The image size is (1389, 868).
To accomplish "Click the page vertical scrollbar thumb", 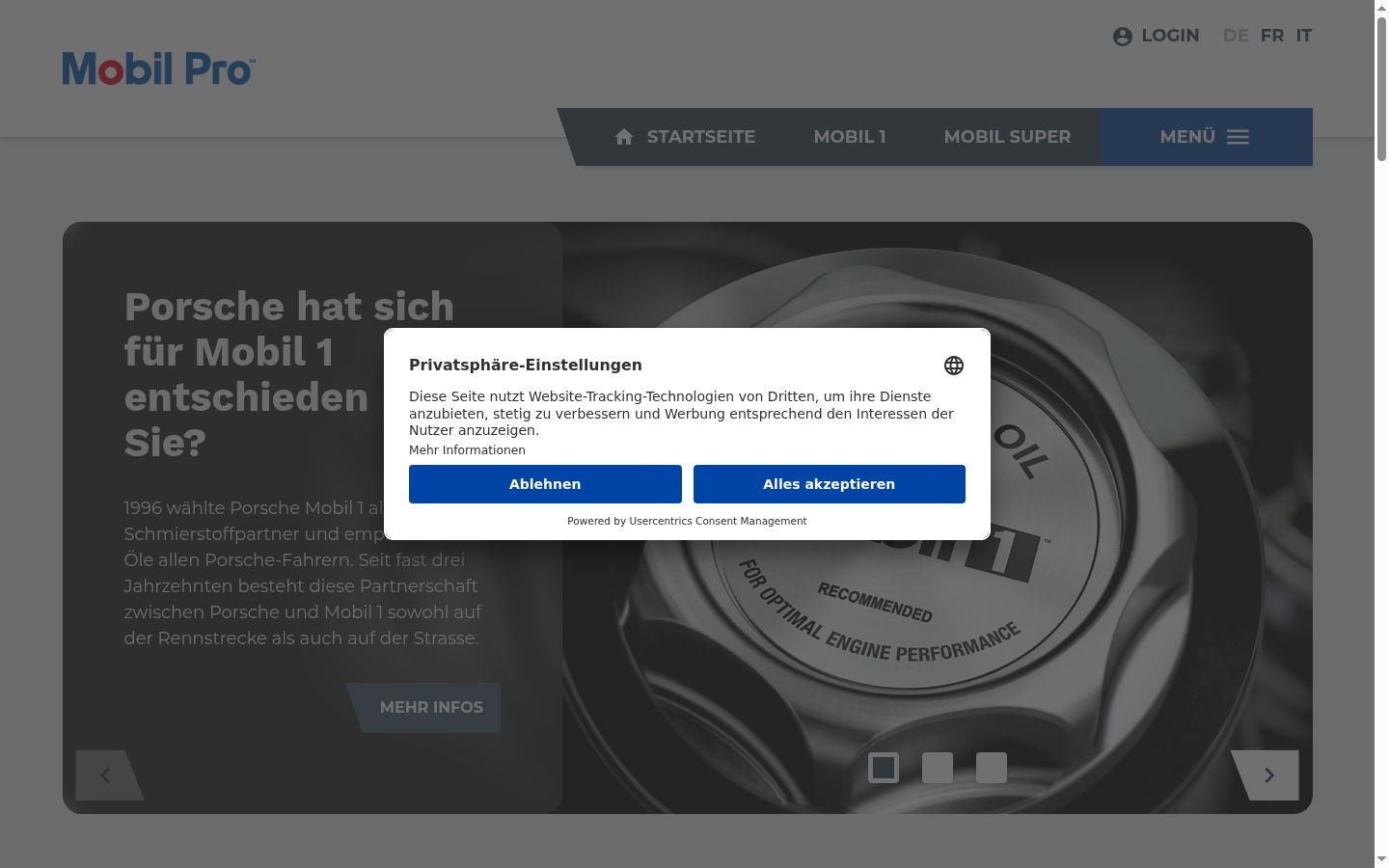I will pyautogui.click(x=1381, y=87).
